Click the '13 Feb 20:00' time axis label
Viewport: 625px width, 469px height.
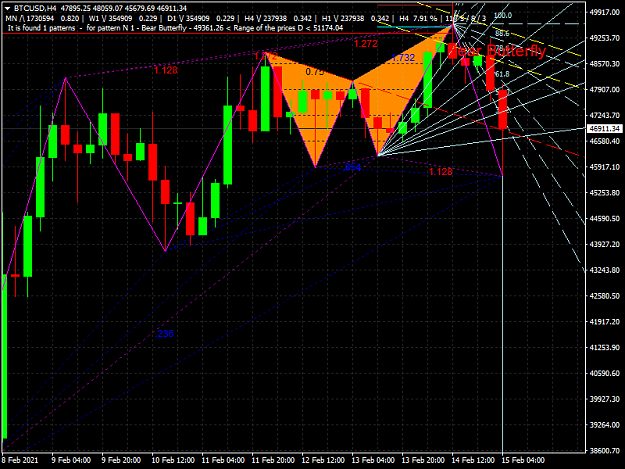point(423,460)
